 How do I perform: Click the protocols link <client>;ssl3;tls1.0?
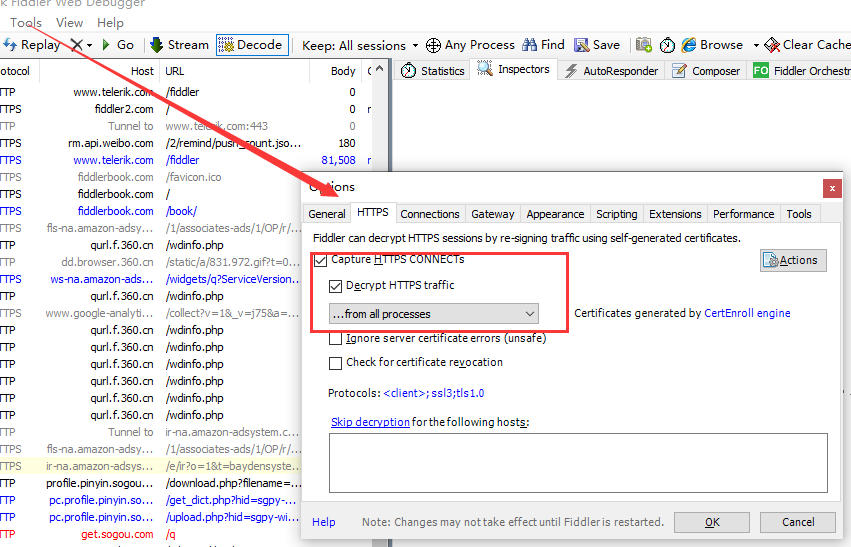click(434, 393)
